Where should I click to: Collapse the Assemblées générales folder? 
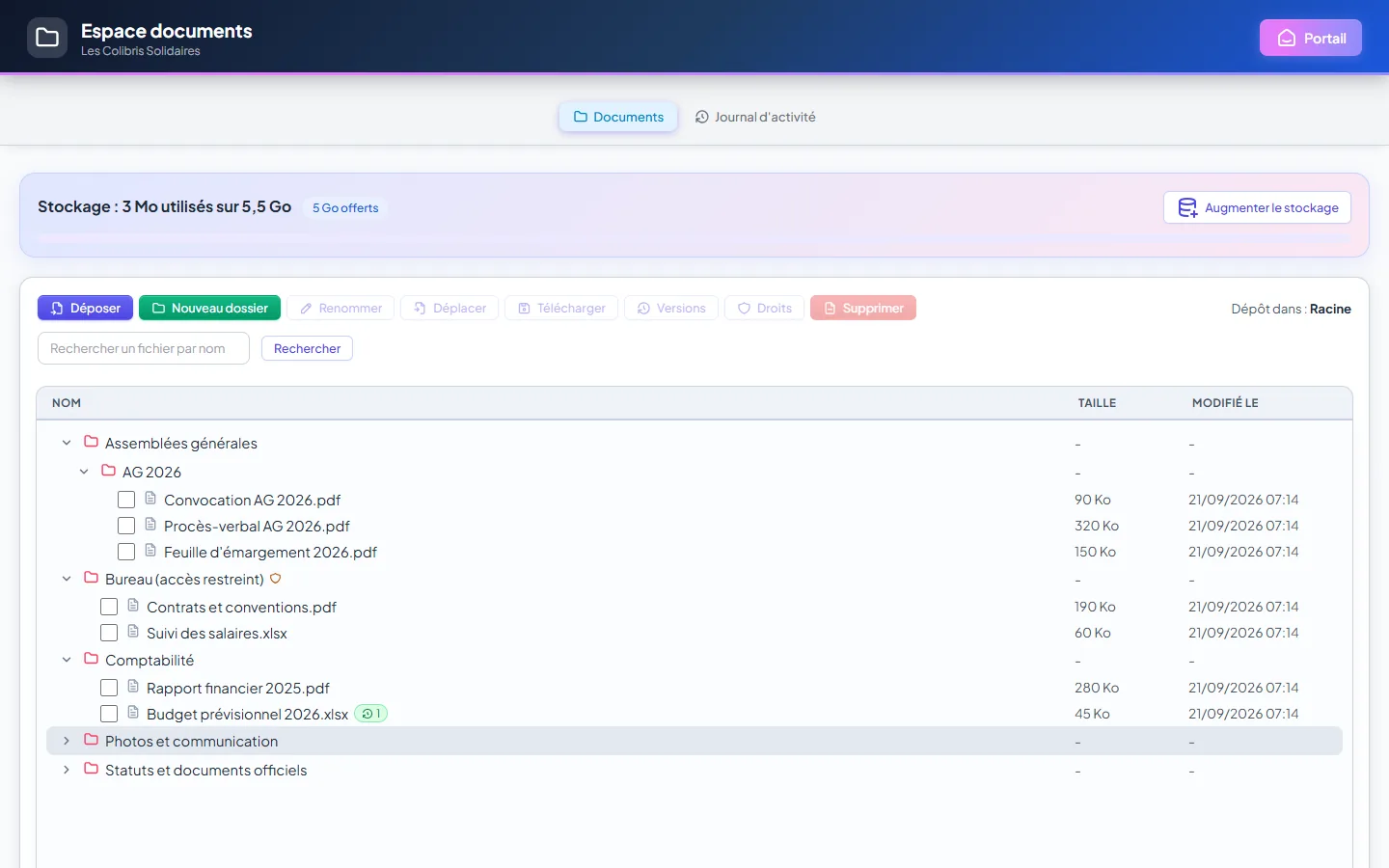(67, 443)
